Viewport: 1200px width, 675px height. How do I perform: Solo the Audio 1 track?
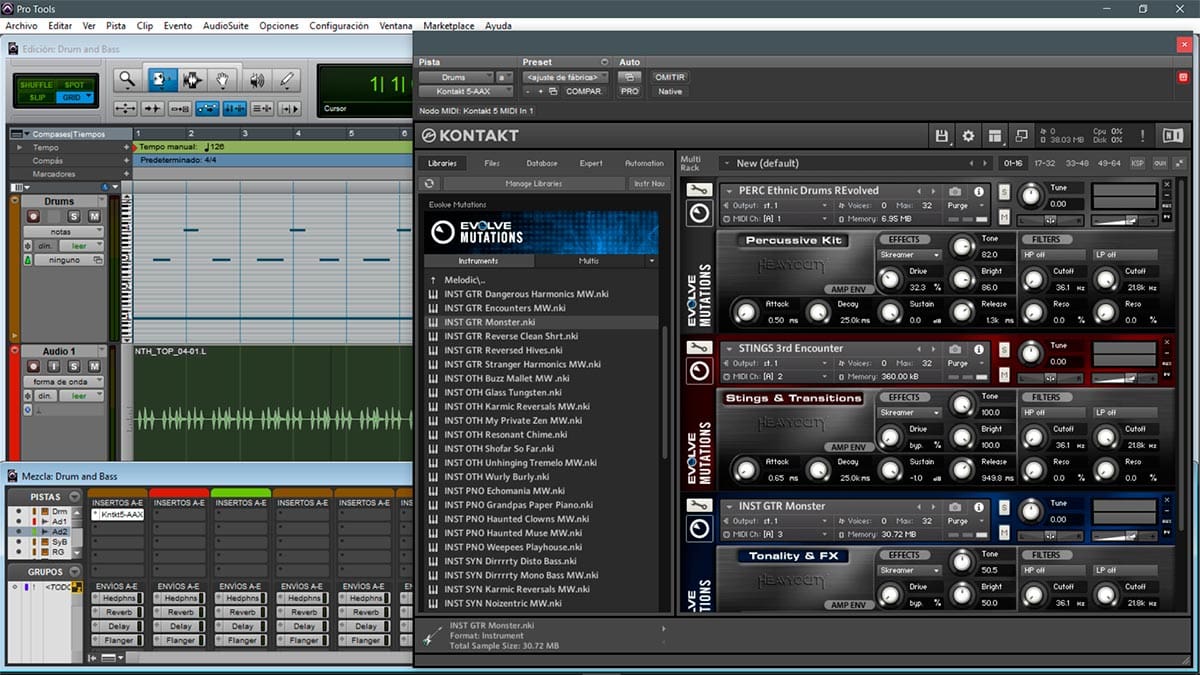coord(74,367)
